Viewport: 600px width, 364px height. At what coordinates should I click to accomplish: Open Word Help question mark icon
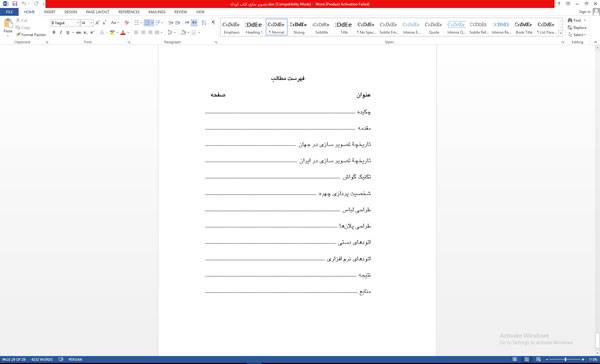click(x=559, y=3)
